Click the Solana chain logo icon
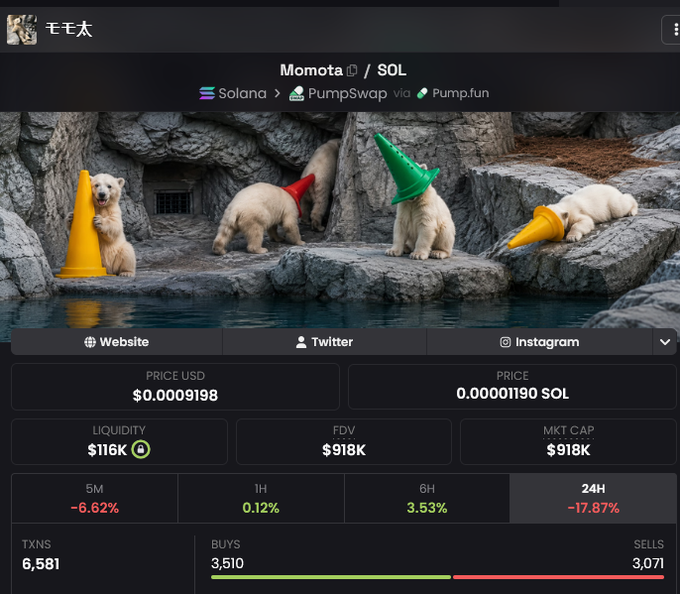Screen dimensions: 680x594 click(207, 93)
